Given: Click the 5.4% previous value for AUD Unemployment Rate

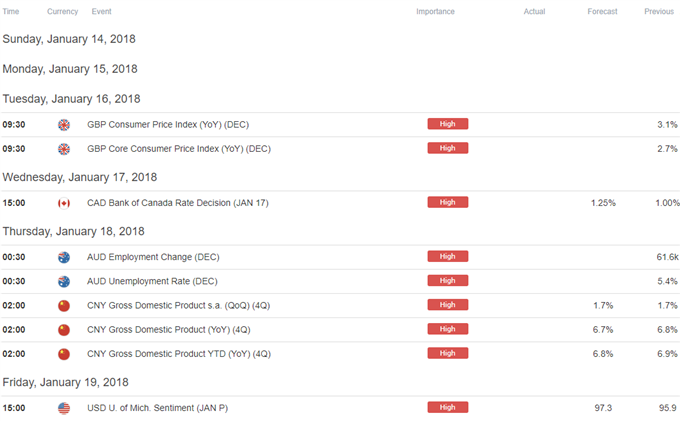Looking at the screenshot, I should pyautogui.click(x=667, y=282).
